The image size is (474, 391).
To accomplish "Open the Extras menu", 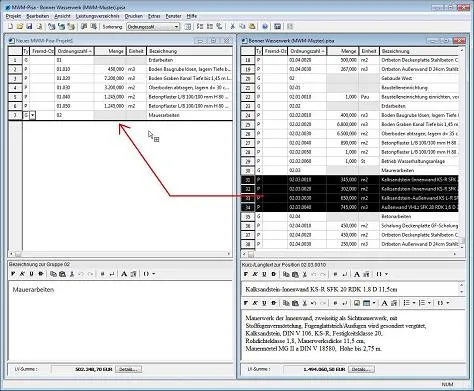I will [154, 16].
